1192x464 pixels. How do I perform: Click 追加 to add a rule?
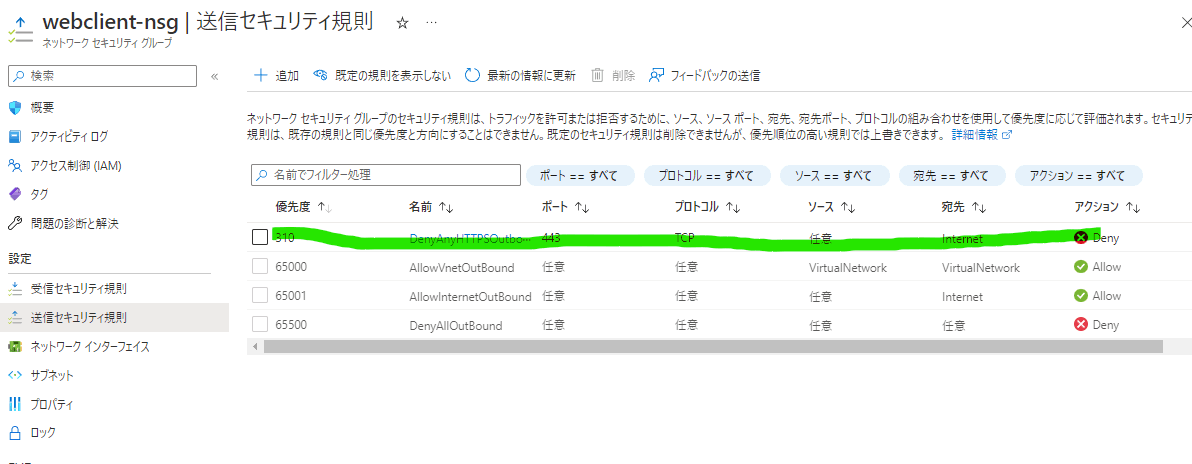(276, 75)
